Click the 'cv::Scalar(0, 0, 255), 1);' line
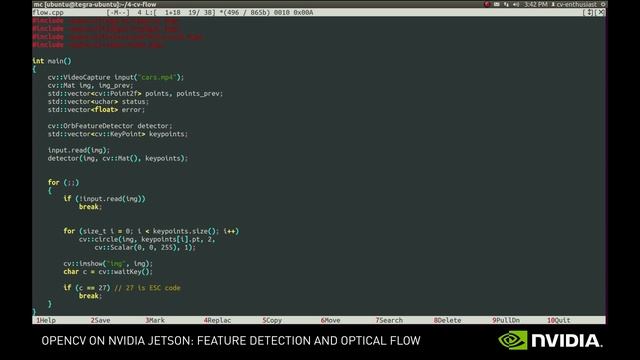The height and width of the screenshot is (360, 640). pos(145,247)
